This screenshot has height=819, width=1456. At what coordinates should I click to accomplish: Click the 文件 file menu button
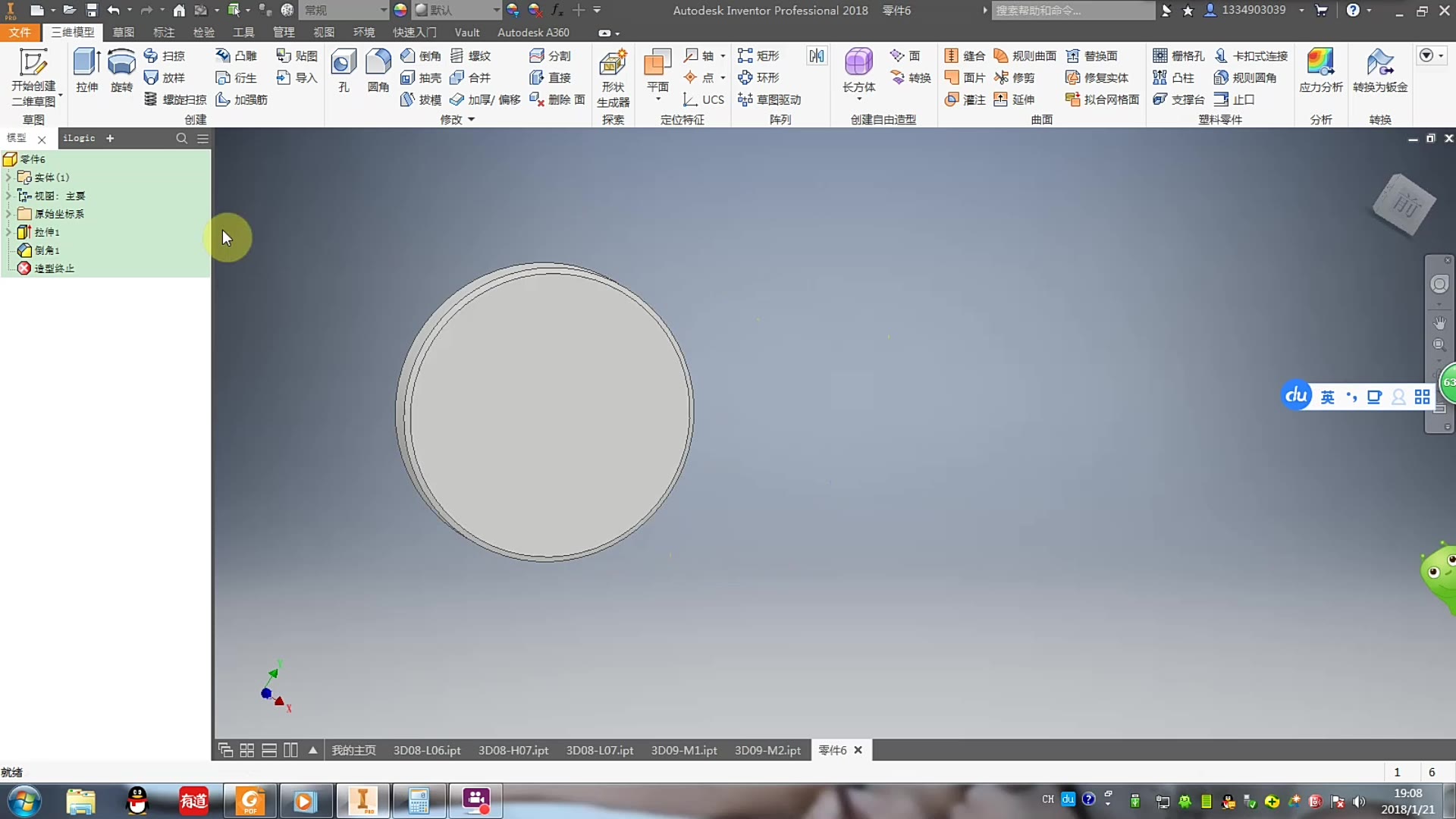tap(20, 33)
